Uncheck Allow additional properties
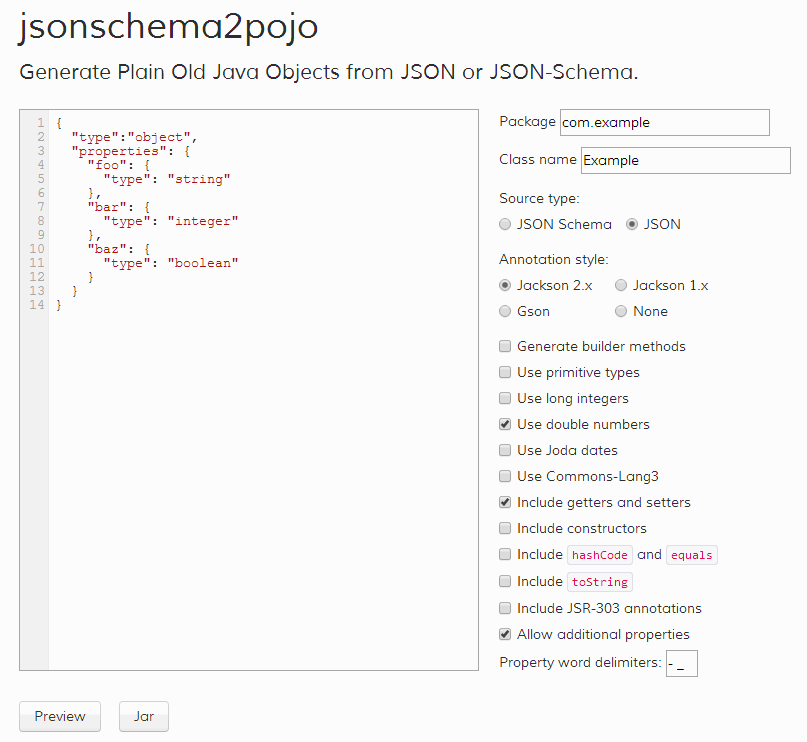The height and width of the screenshot is (742, 807). tap(506, 635)
